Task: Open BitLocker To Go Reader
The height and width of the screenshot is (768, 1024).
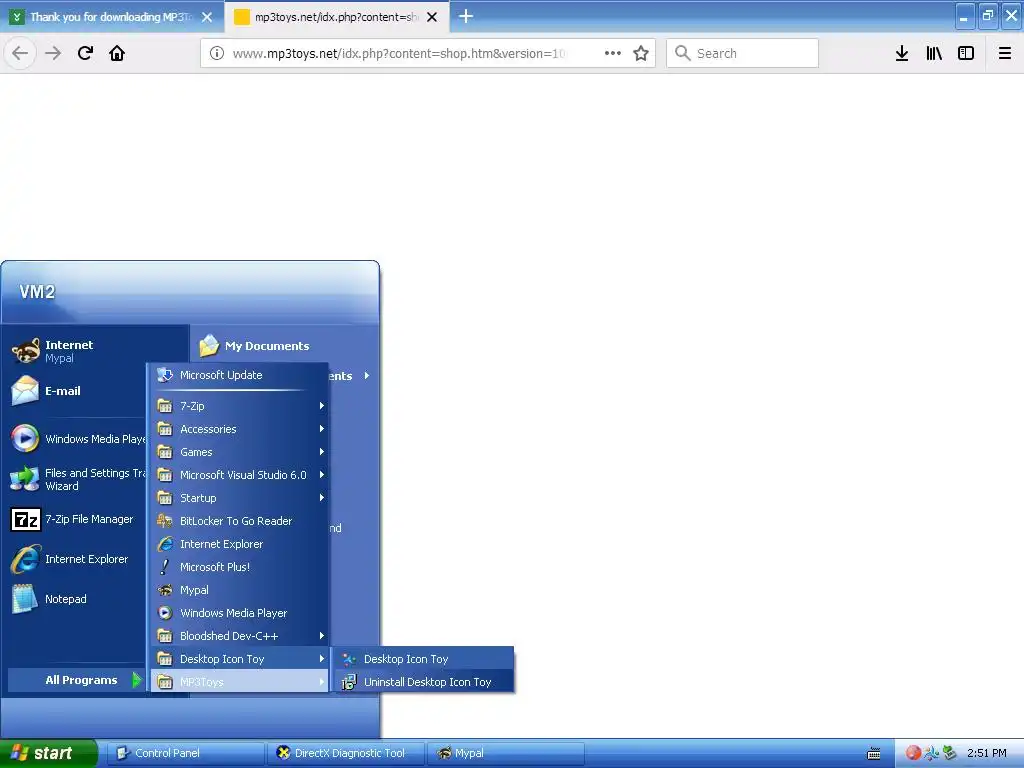Action: 239,520
